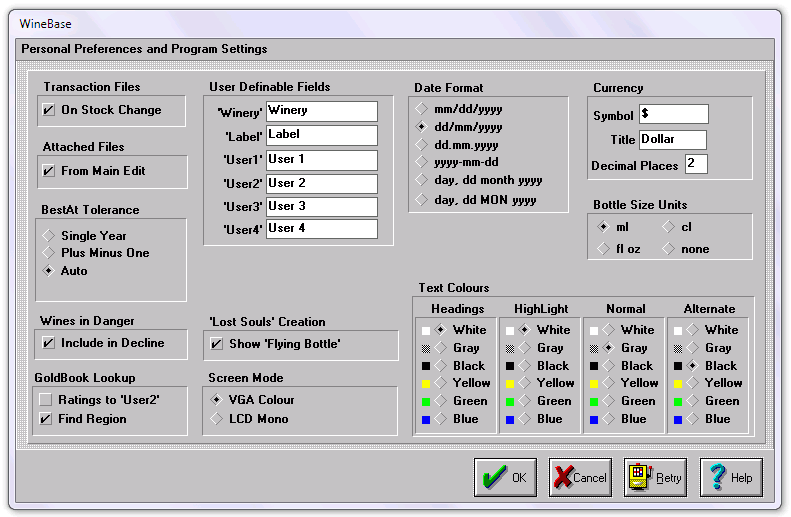Click the 'User2' field input
The width and height of the screenshot is (791, 517).
tap(322, 184)
